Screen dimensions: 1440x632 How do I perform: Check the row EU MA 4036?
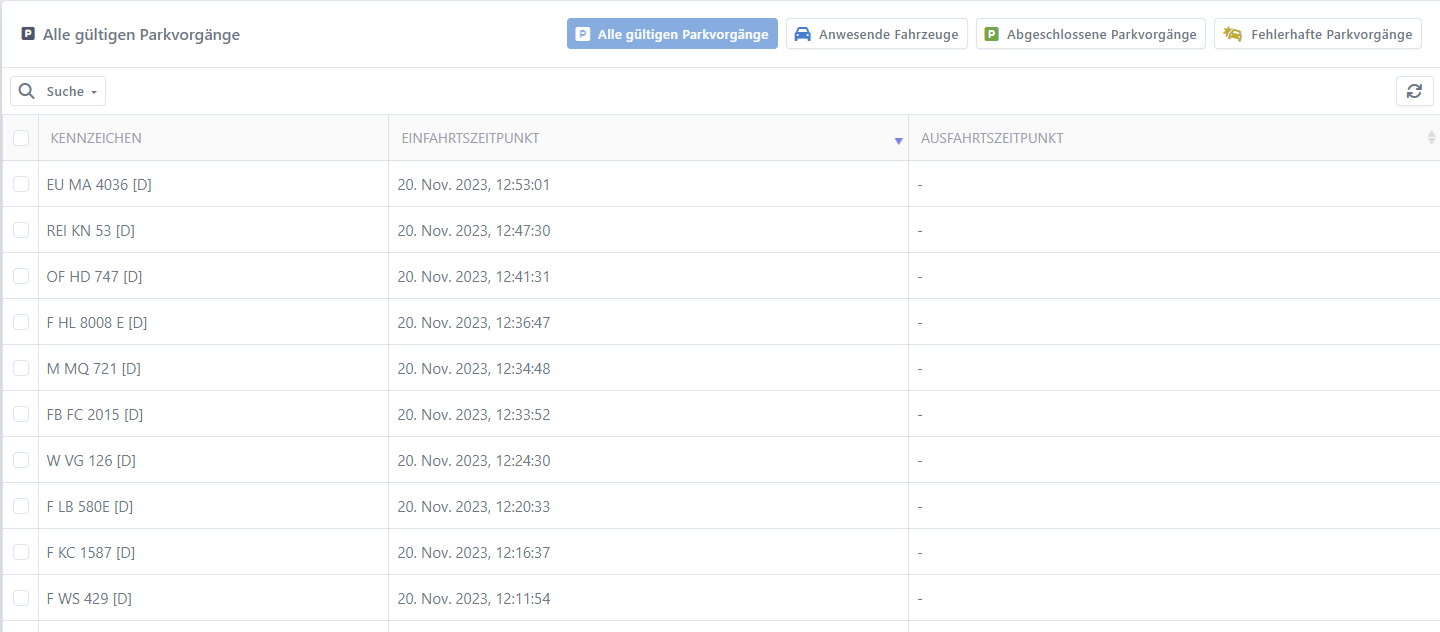21,184
